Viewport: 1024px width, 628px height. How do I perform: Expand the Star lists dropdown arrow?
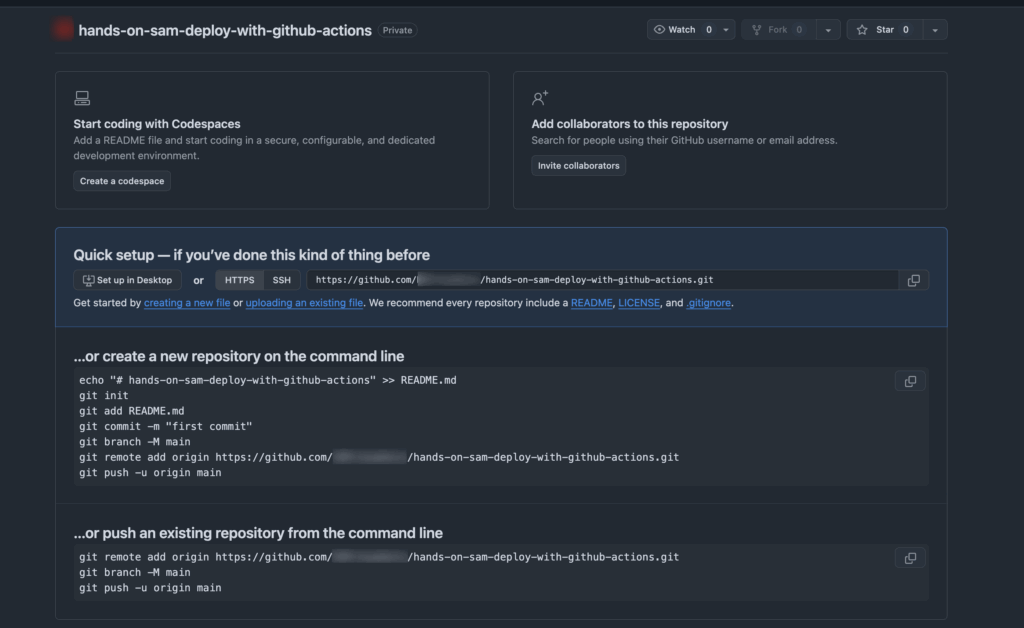934,30
